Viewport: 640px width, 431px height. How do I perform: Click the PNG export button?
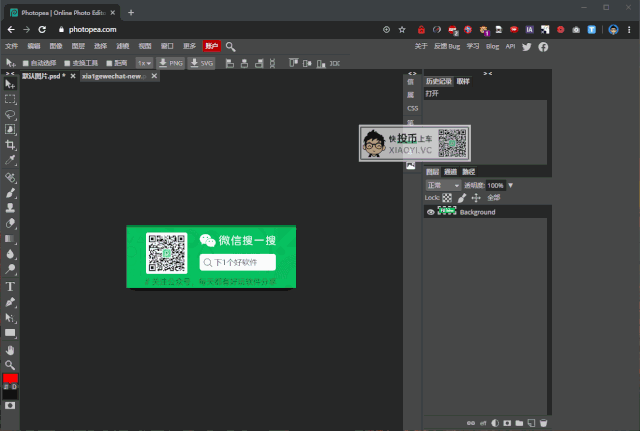point(171,63)
